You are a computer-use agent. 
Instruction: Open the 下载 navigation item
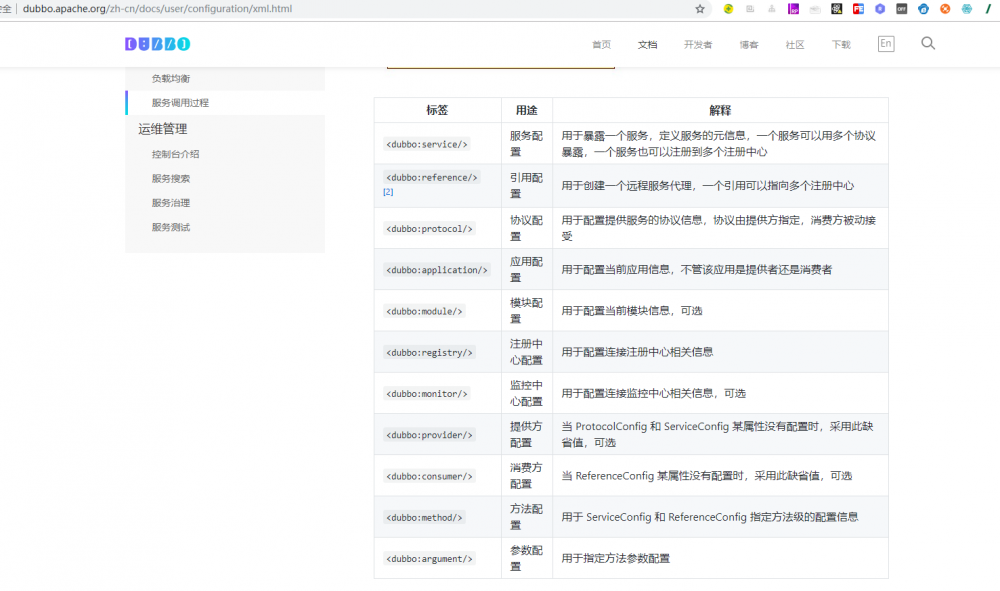[x=841, y=45]
